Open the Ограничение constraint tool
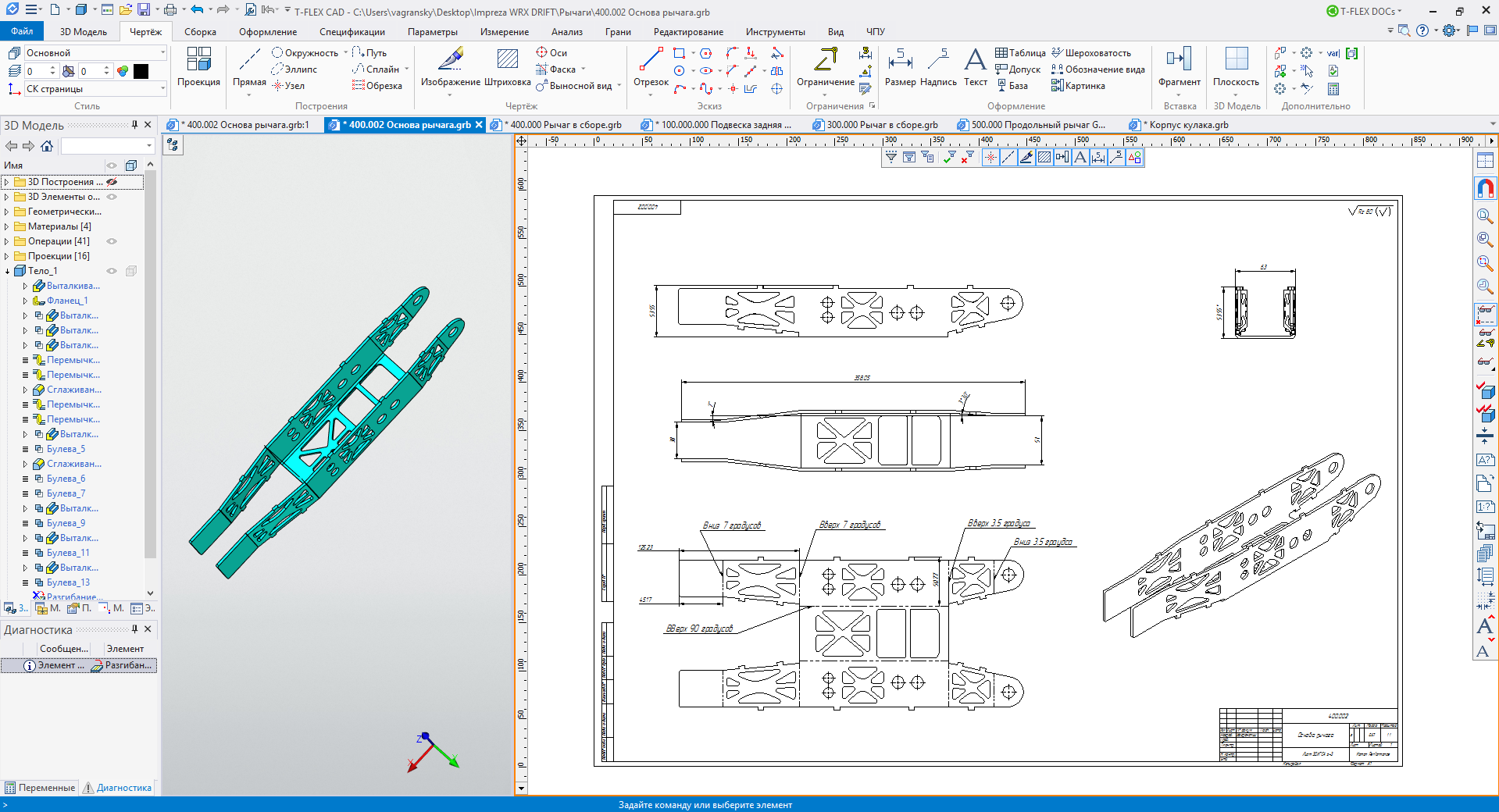This screenshot has width=1499, height=812. [x=825, y=66]
